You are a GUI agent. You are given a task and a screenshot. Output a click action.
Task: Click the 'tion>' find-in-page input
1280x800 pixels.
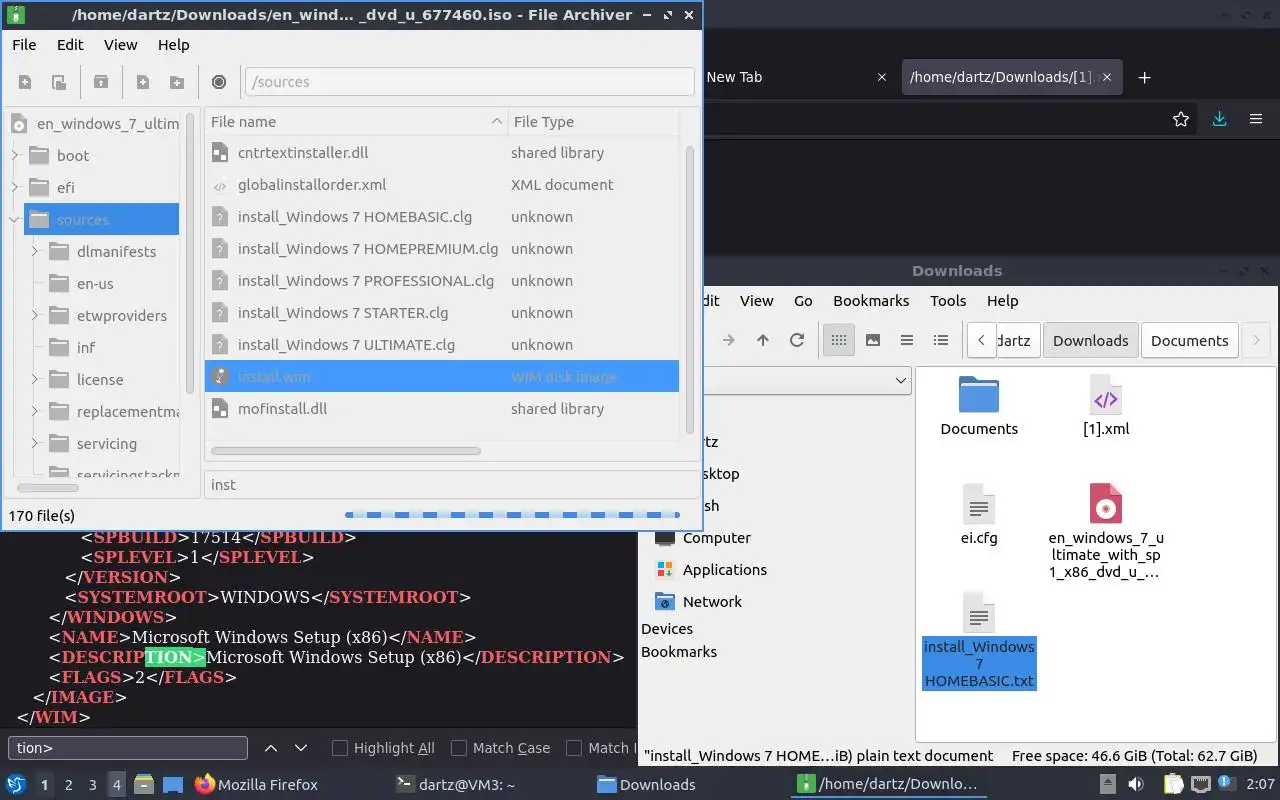pyautogui.click(x=128, y=747)
